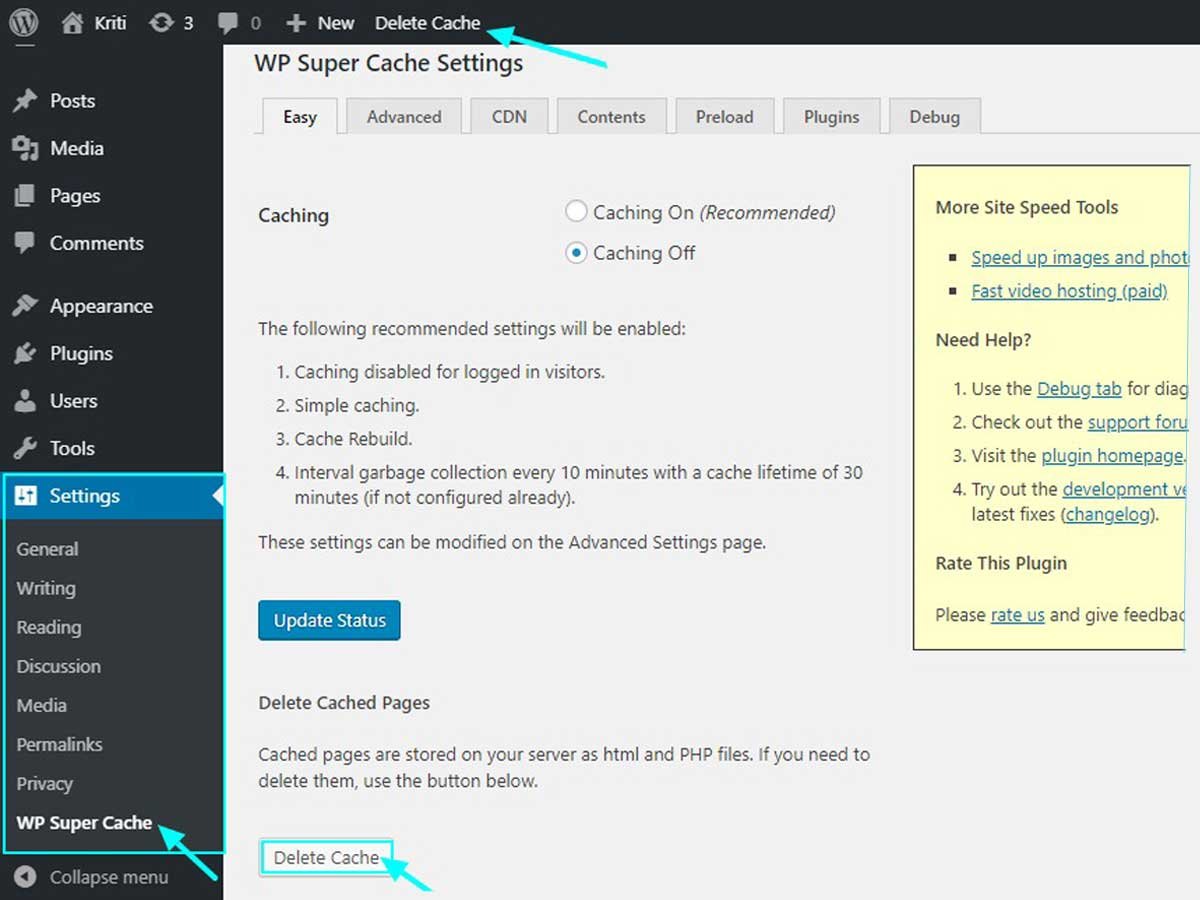Click the plus icon for New
1200x900 pixels.
[295, 23]
